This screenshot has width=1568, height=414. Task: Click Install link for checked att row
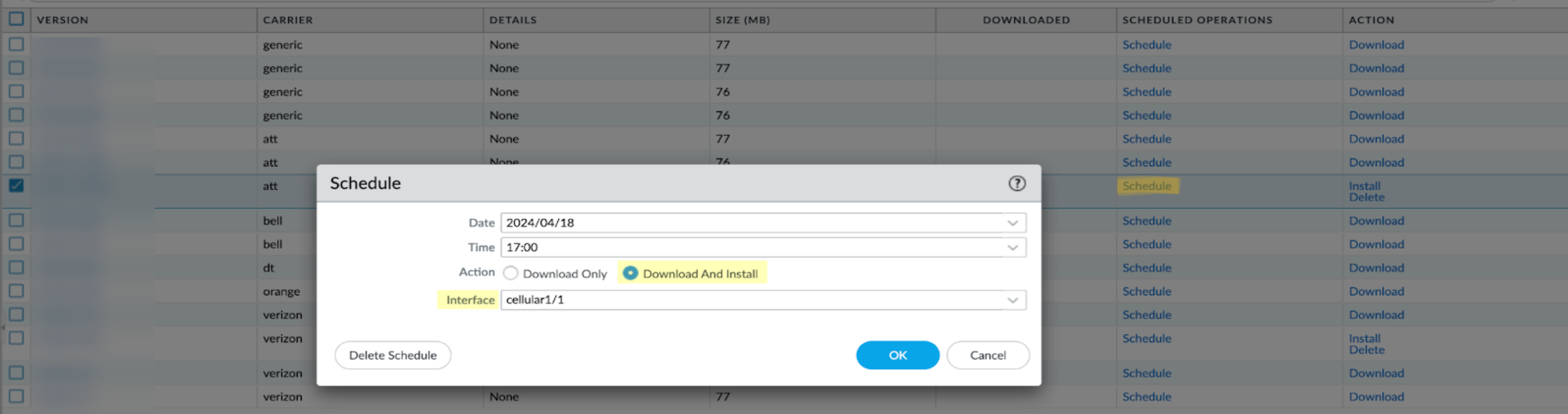coord(1364,186)
